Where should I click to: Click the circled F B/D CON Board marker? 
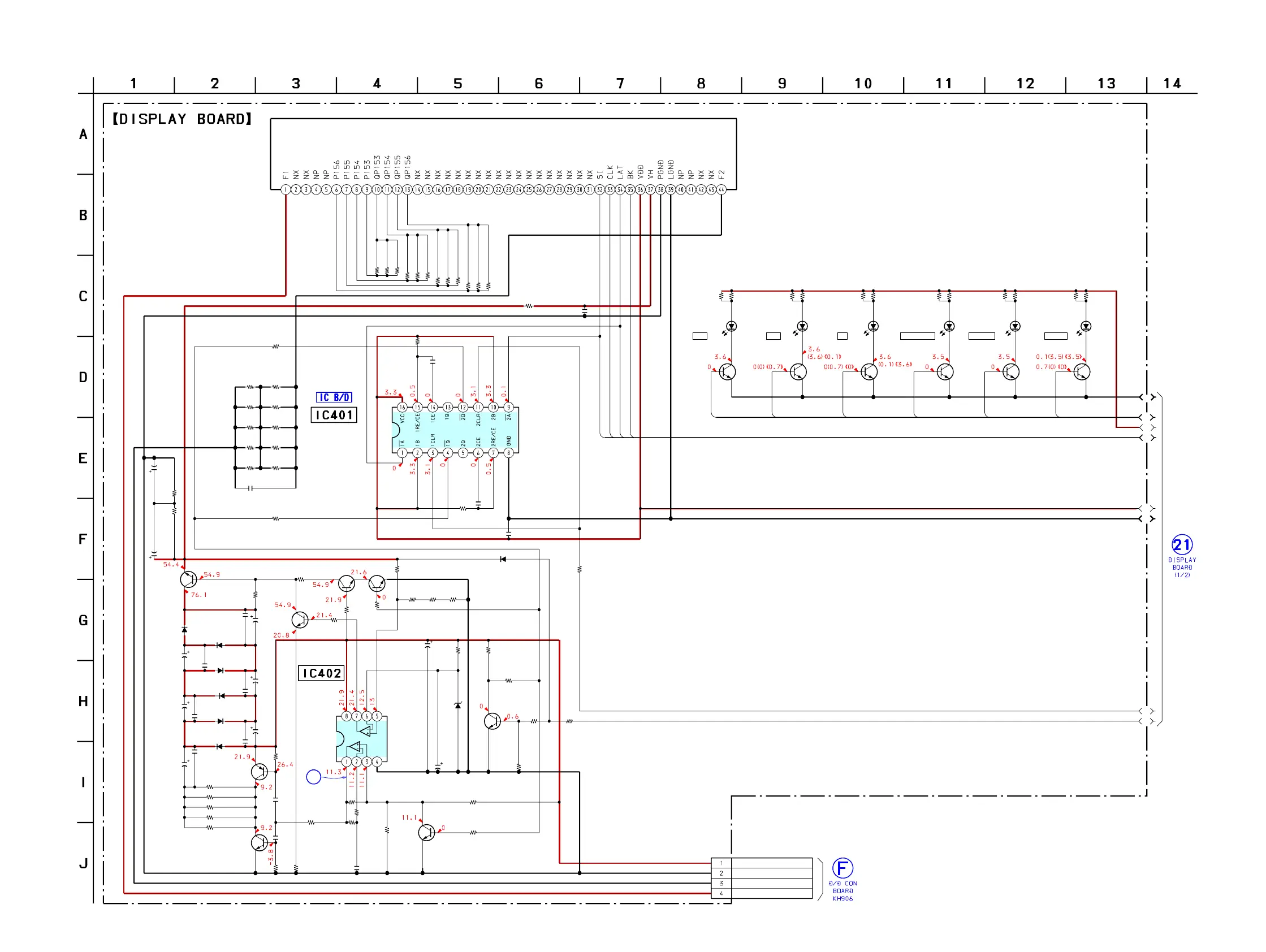coord(842,868)
